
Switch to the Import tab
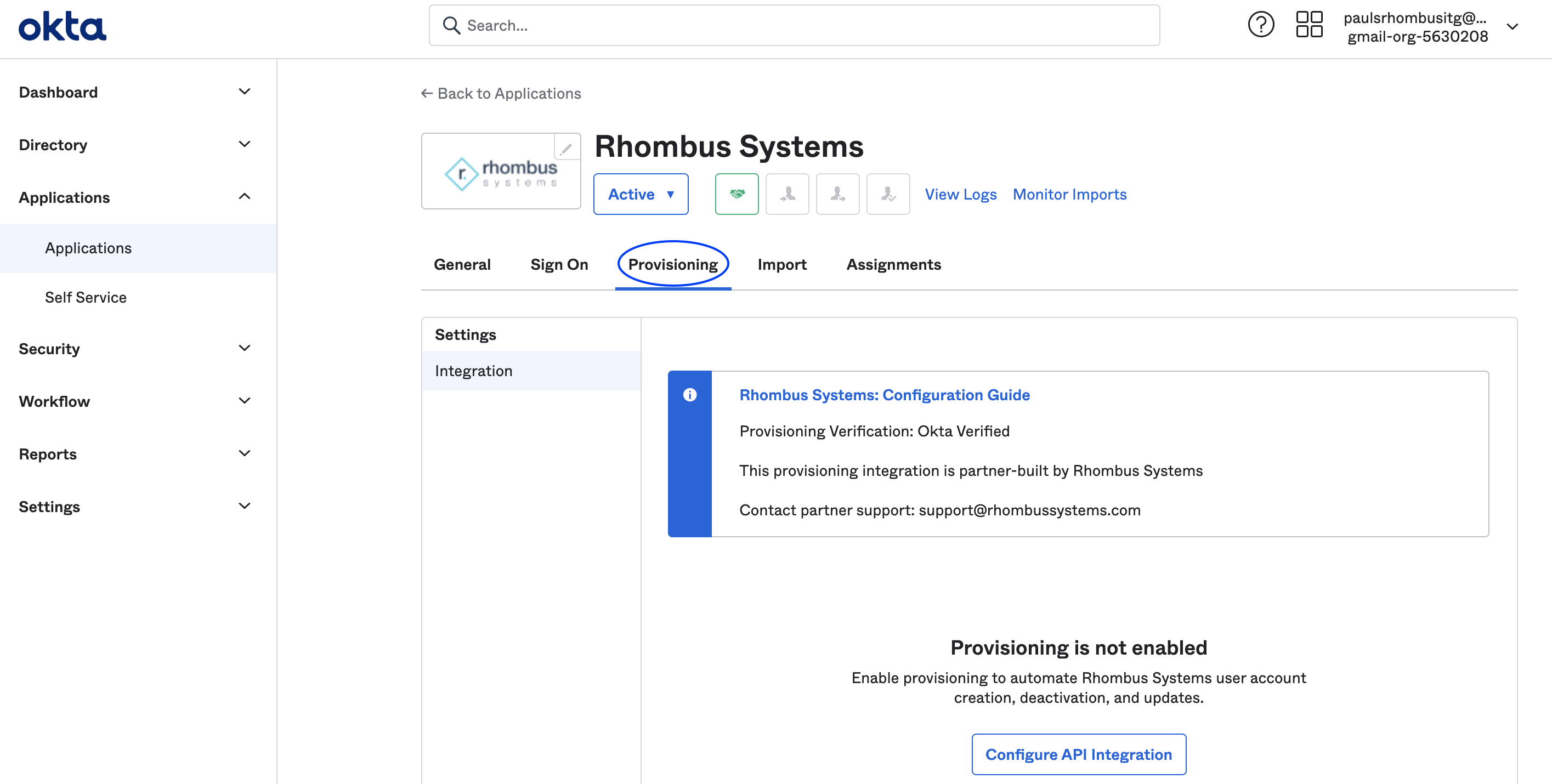(x=782, y=264)
